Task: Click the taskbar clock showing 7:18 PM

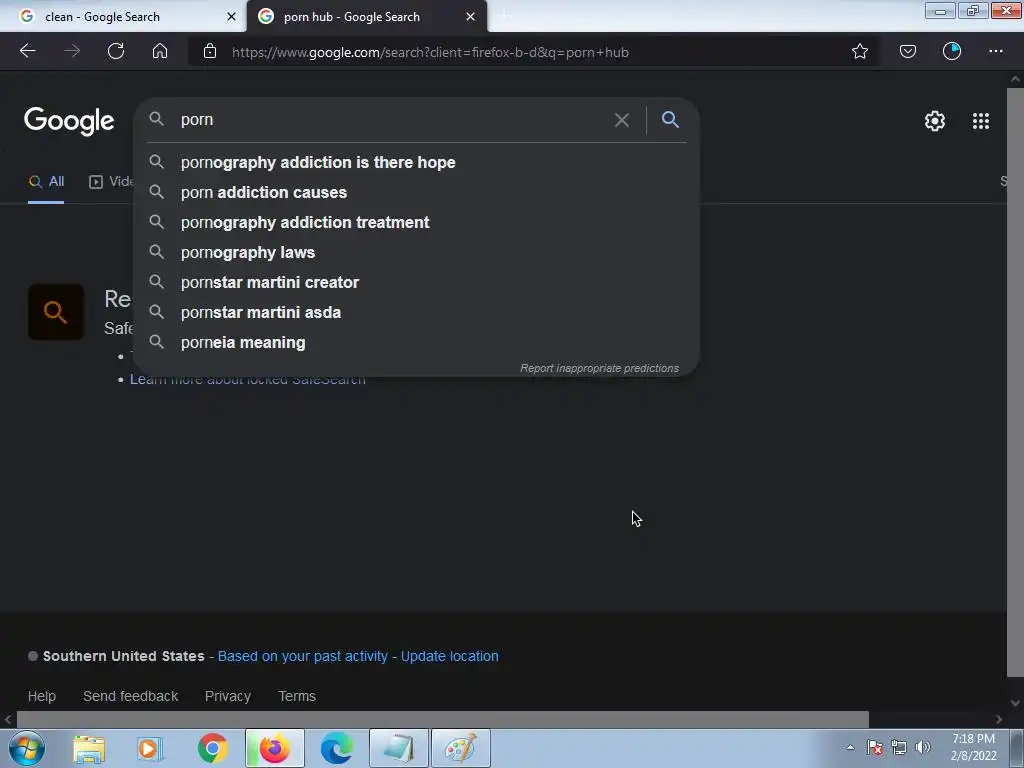Action: coord(973,747)
